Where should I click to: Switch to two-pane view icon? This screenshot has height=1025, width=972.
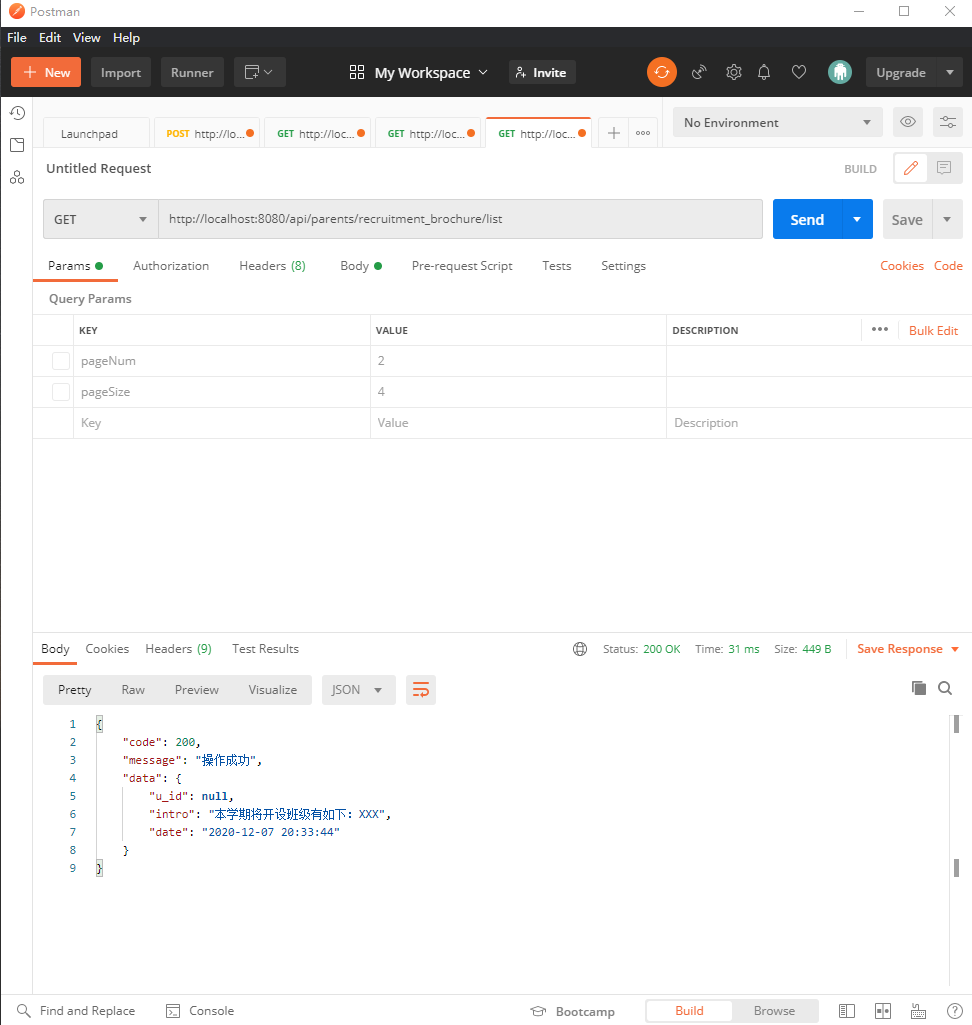pos(882,1011)
